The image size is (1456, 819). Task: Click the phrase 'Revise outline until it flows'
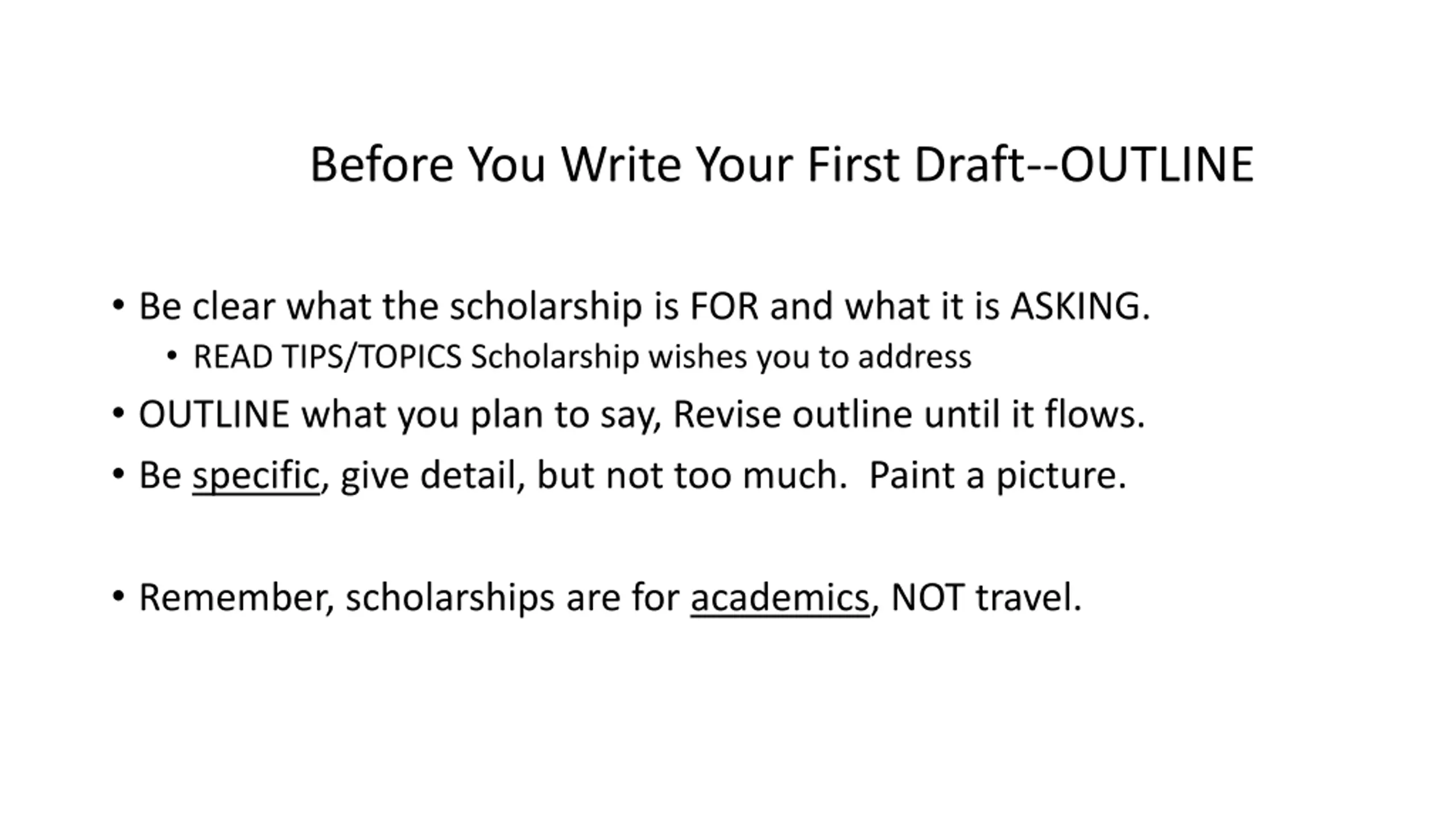pyautogui.click(x=908, y=415)
